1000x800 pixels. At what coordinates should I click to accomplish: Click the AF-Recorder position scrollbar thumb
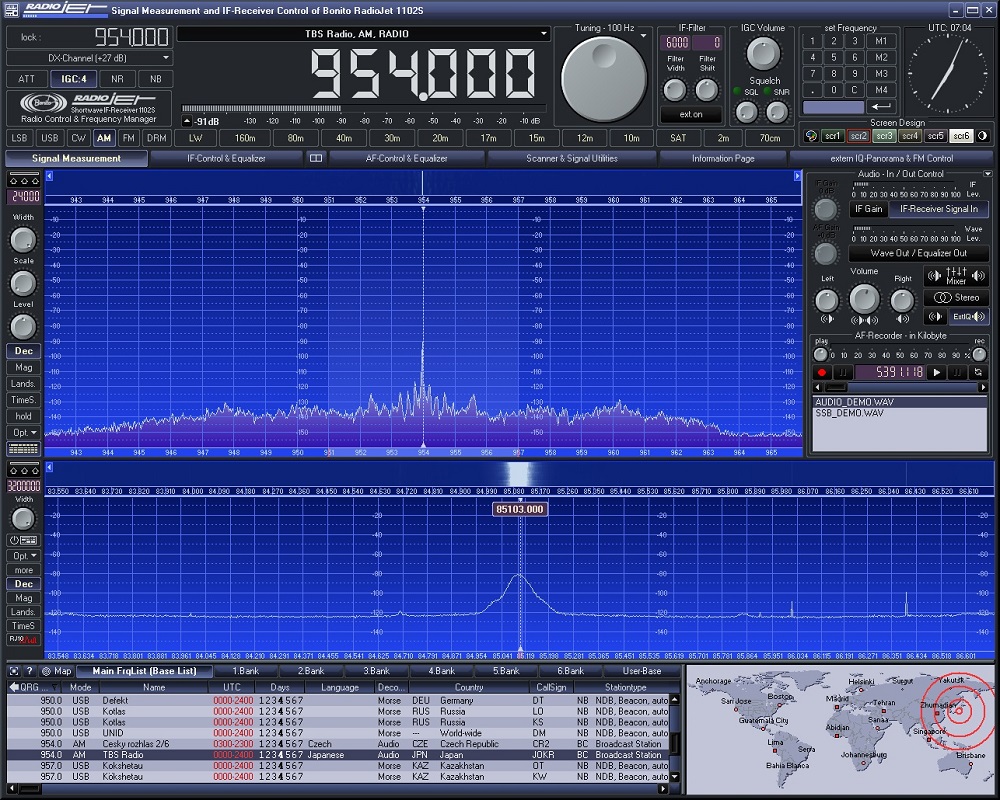pos(836,387)
